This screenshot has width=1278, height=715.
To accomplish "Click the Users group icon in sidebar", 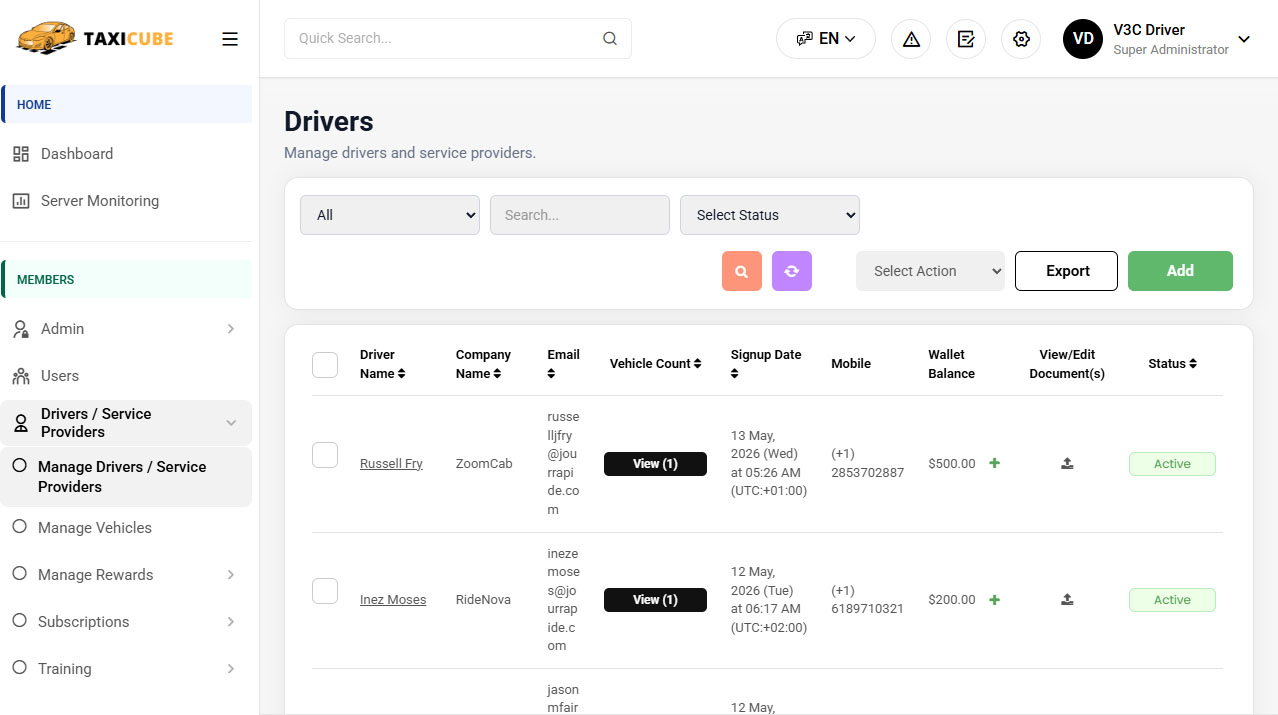I will pyautogui.click(x=21, y=376).
